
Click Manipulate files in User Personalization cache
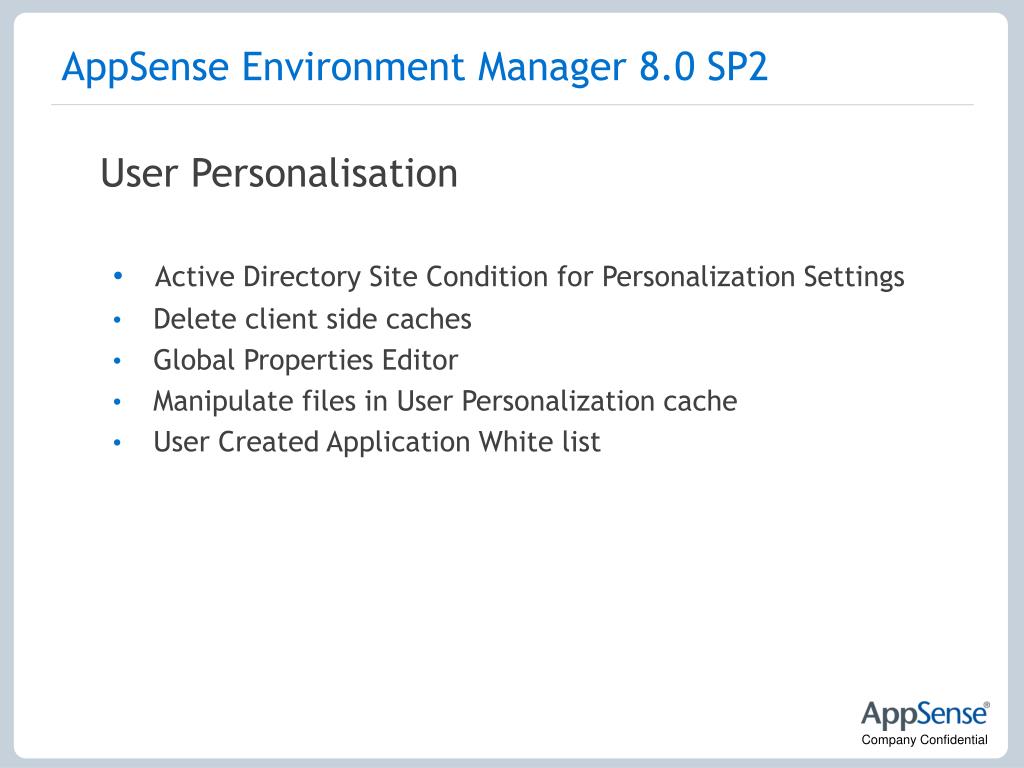point(445,402)
